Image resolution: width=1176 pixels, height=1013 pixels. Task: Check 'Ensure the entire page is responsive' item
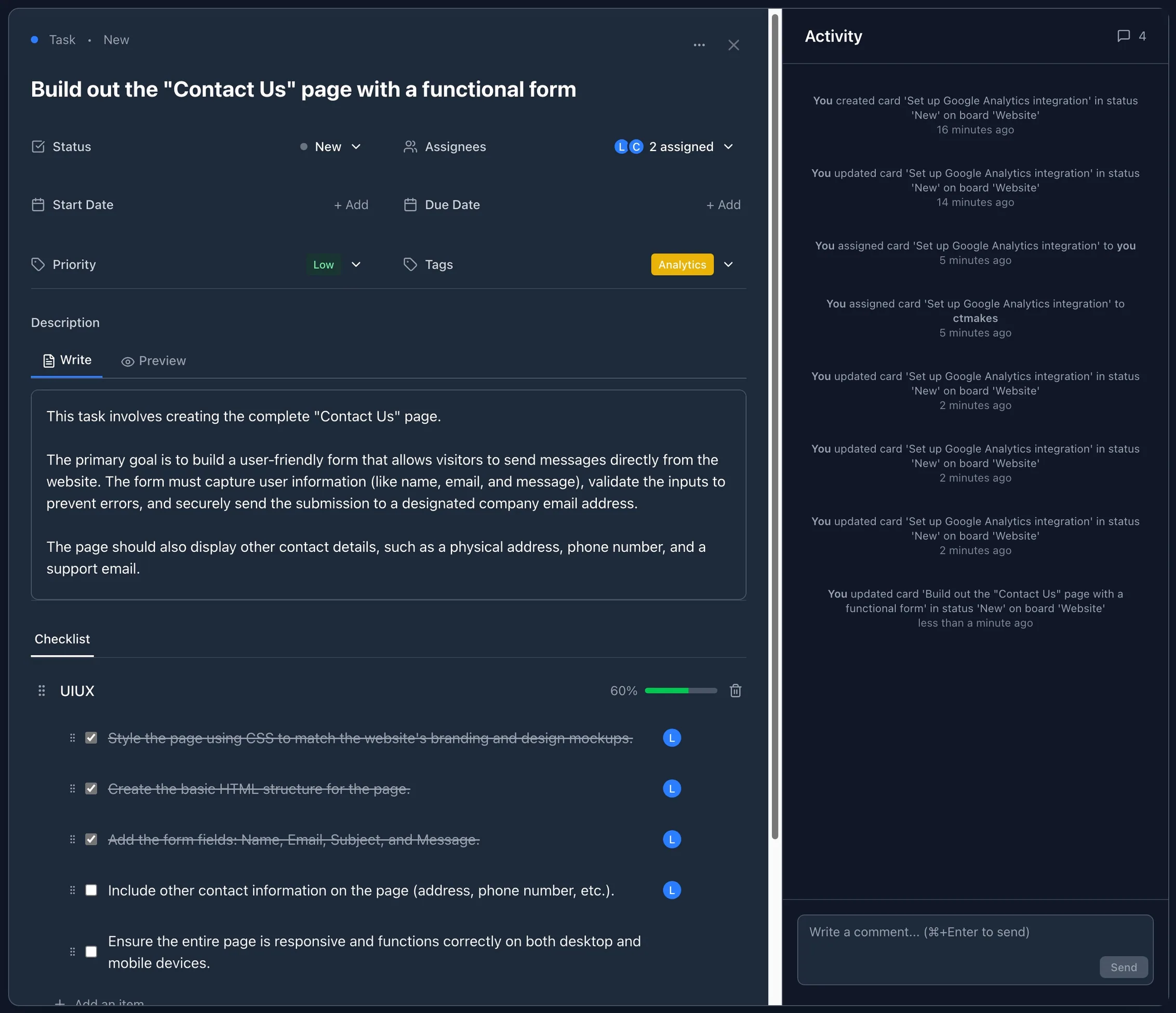[x=91, y=951]
